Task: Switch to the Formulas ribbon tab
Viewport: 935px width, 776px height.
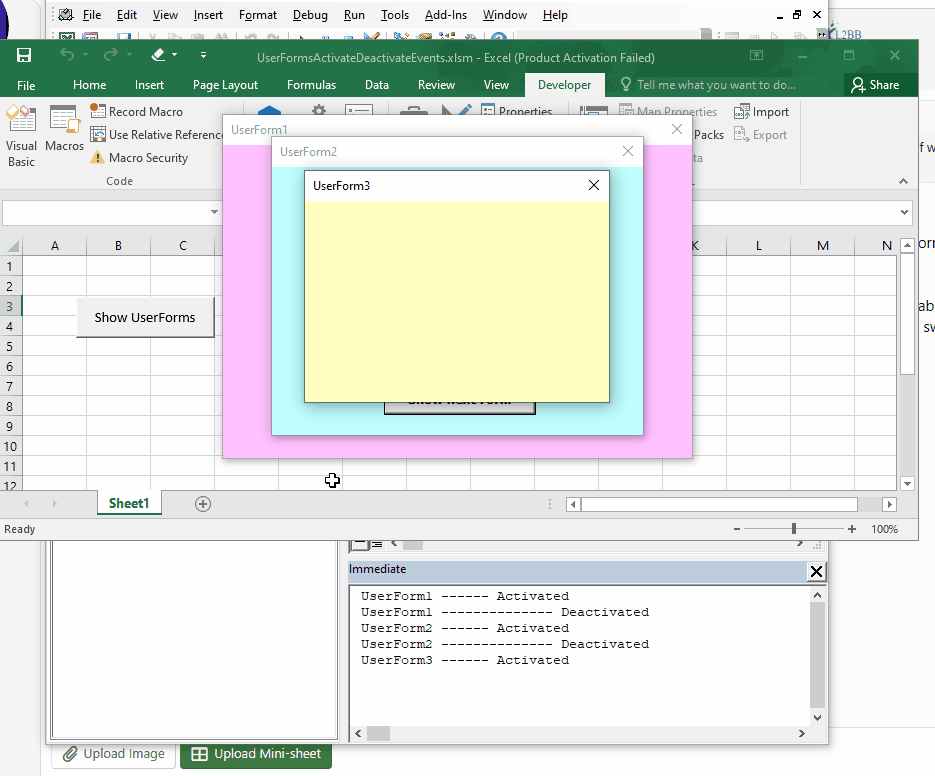Action: (x=311, y=85)
